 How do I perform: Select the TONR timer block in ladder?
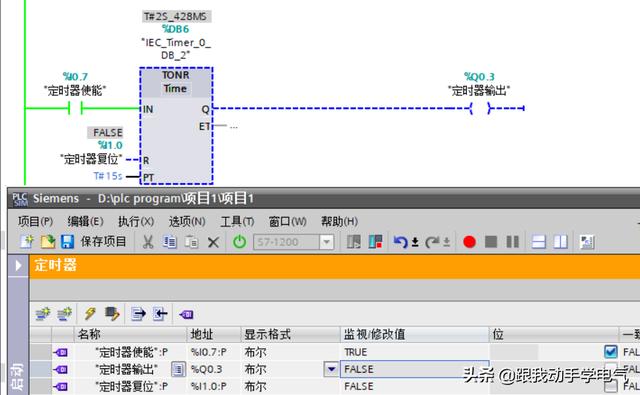tap(176, 126)
